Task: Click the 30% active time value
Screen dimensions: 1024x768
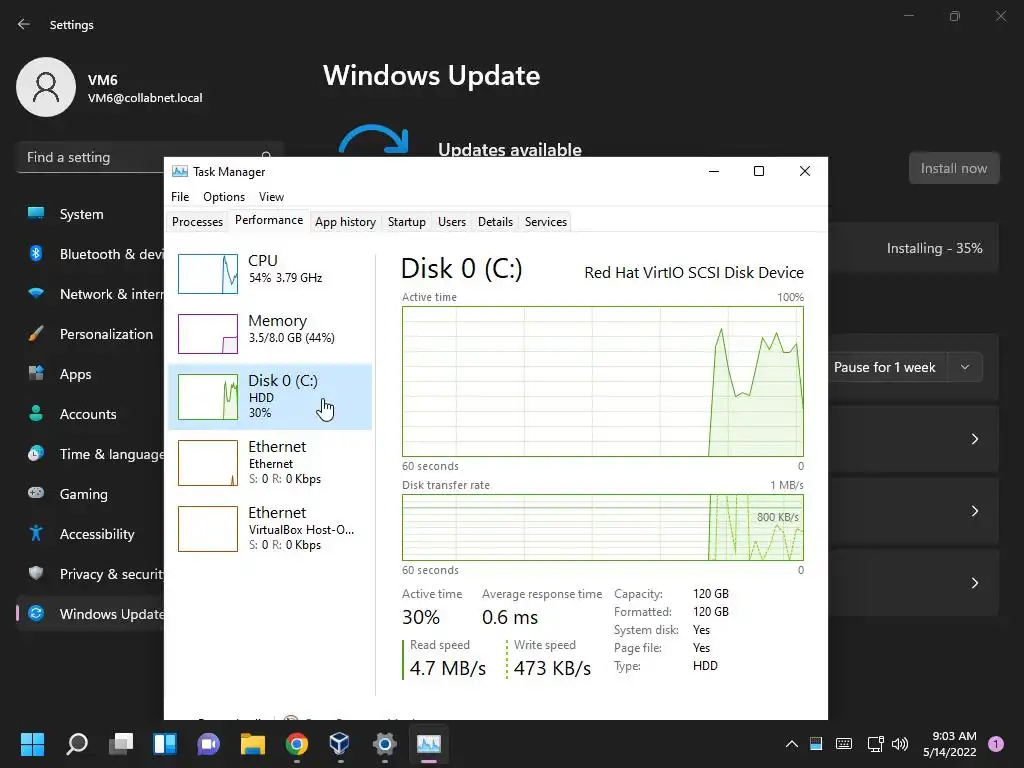Action: pos(421,617)
